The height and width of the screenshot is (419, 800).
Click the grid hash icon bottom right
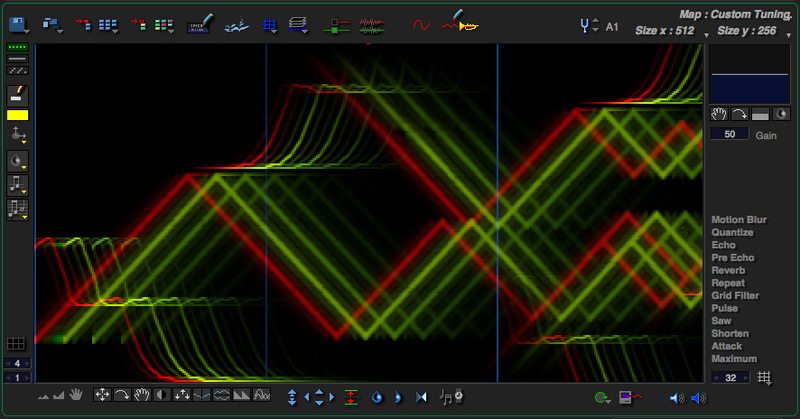[x=764, y=377]
